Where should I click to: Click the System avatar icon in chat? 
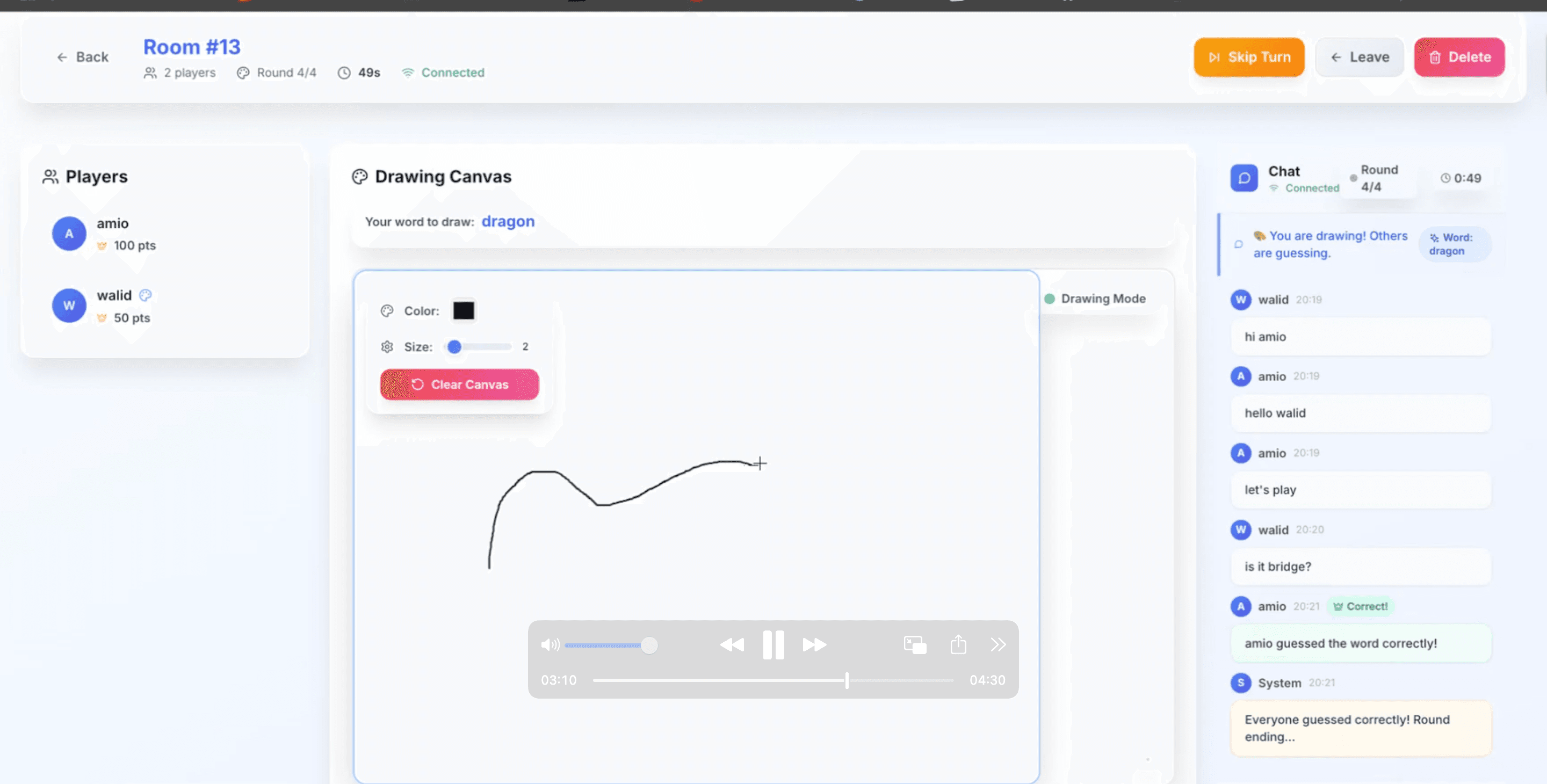(1241, 683)
